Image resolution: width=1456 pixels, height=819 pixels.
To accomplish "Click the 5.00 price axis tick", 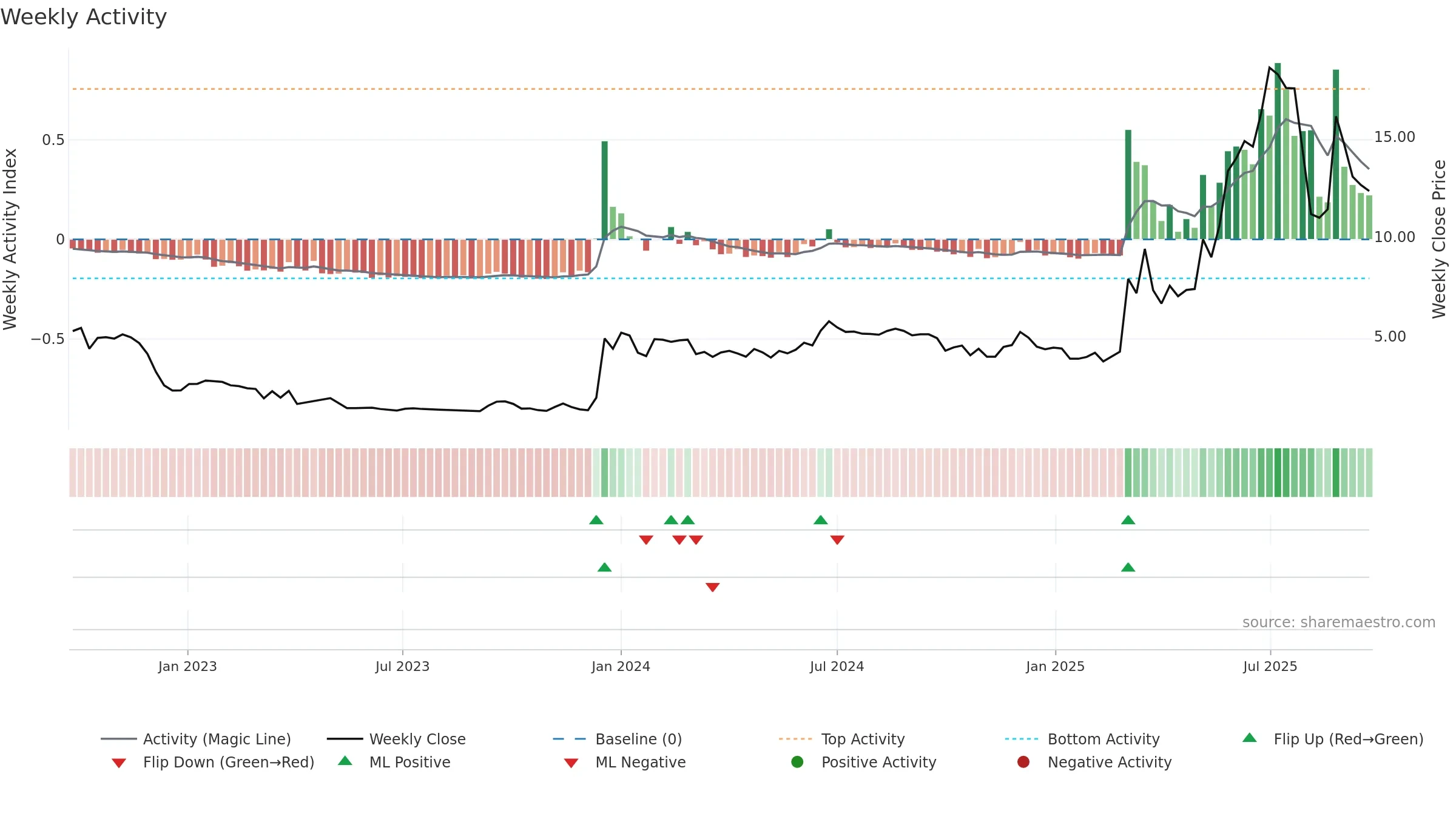I will pos(1390,337).
